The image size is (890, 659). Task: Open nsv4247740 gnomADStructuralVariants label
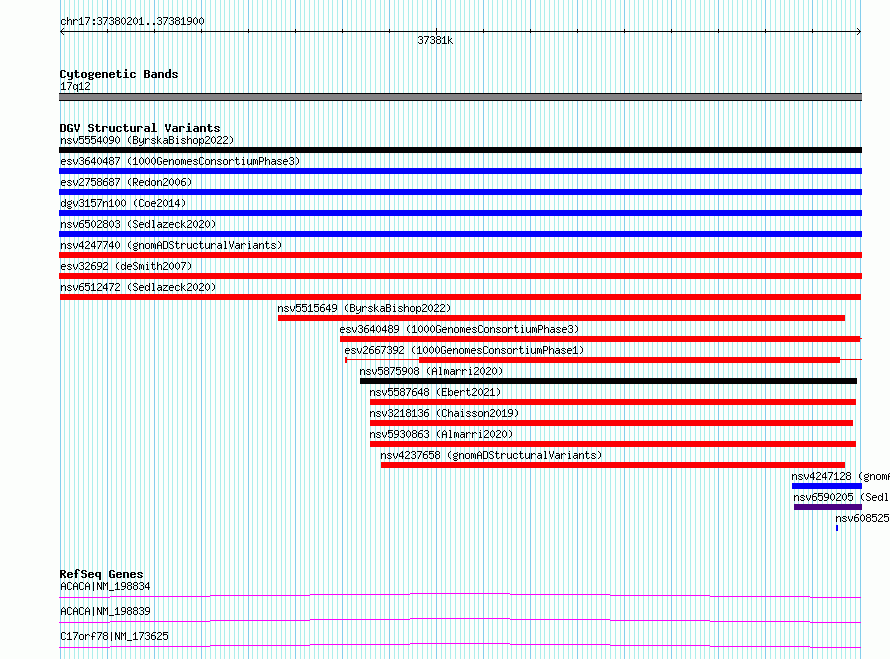pyautogui.click(x=171, y=245)
